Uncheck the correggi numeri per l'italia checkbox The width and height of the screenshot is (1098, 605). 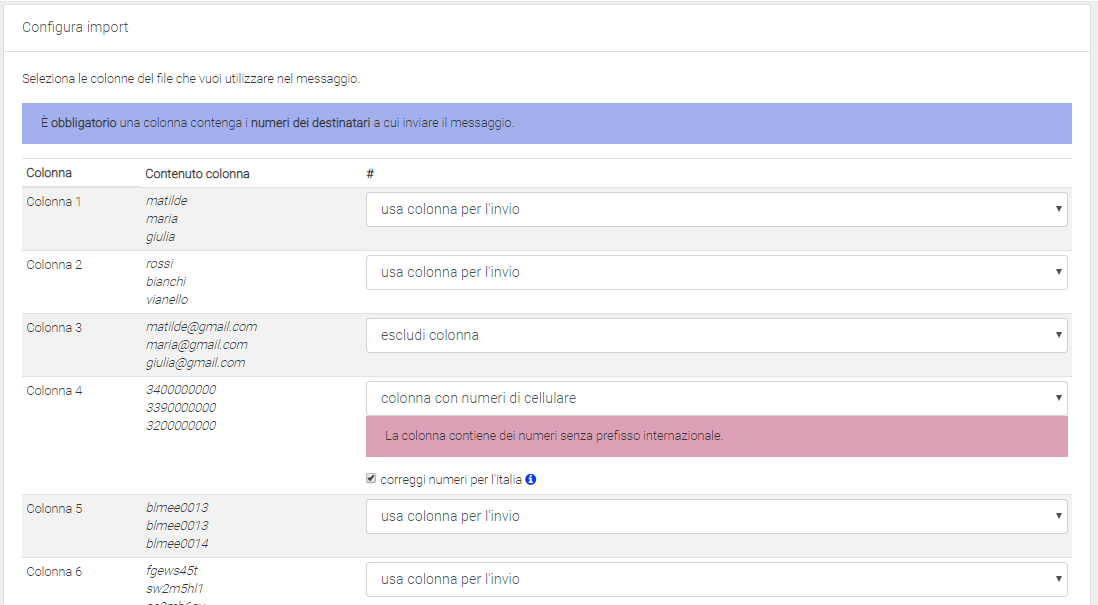[x=372, y=480]
